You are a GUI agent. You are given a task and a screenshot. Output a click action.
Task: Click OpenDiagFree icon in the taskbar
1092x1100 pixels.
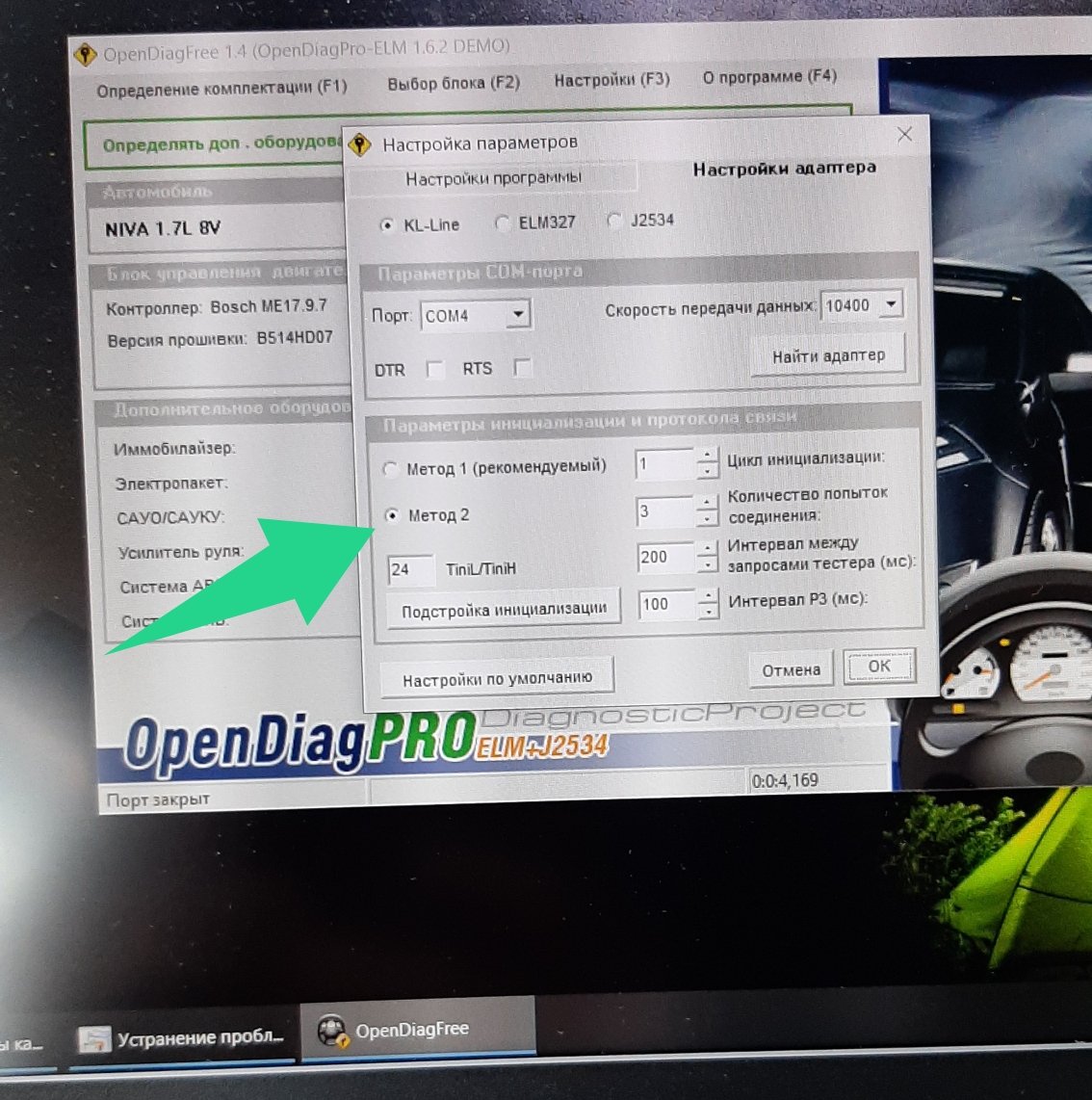click(332, 1032)
